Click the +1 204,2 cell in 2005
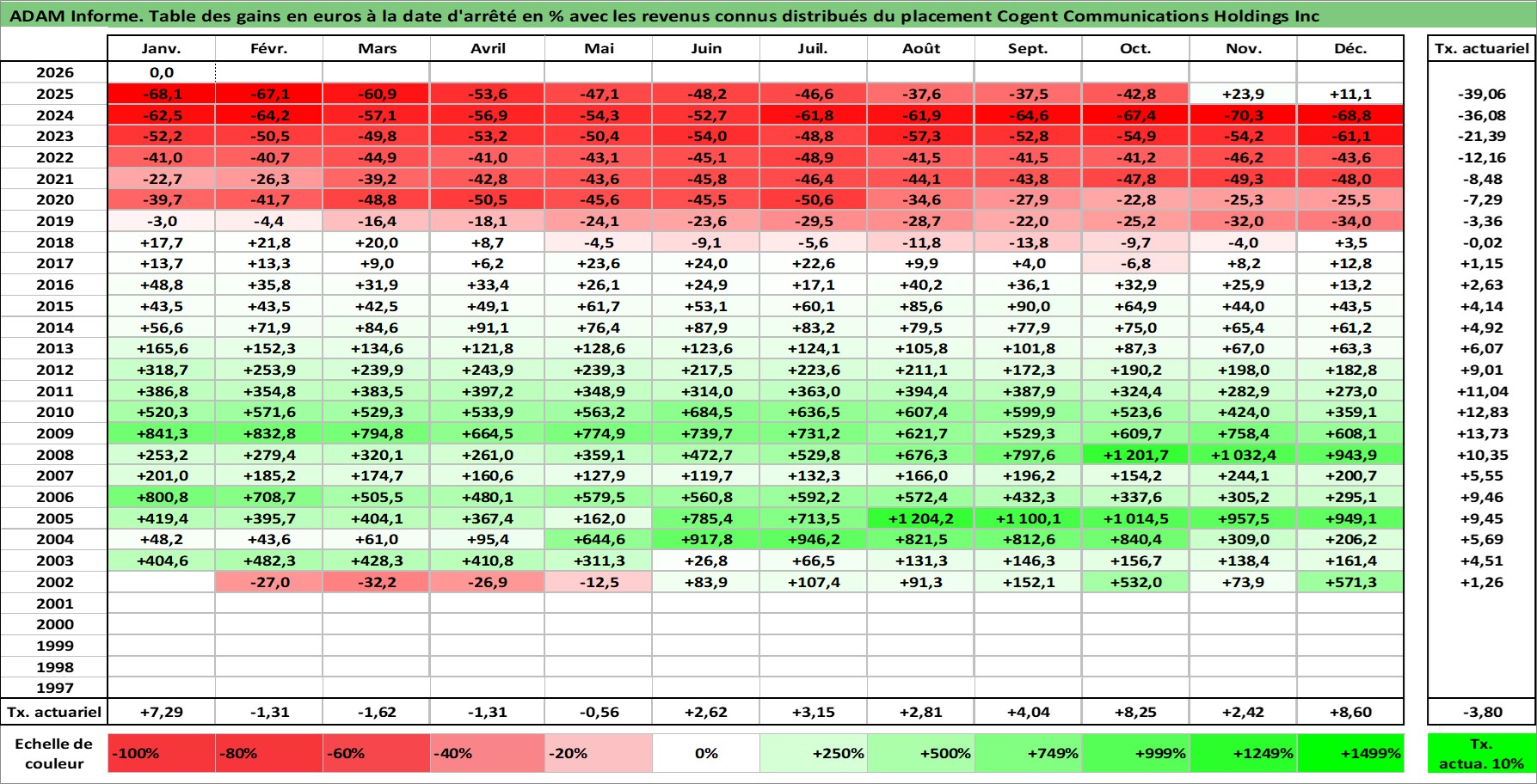Image resolution: width=1537 pixels, height=784 pixels. tap(921, 518)
